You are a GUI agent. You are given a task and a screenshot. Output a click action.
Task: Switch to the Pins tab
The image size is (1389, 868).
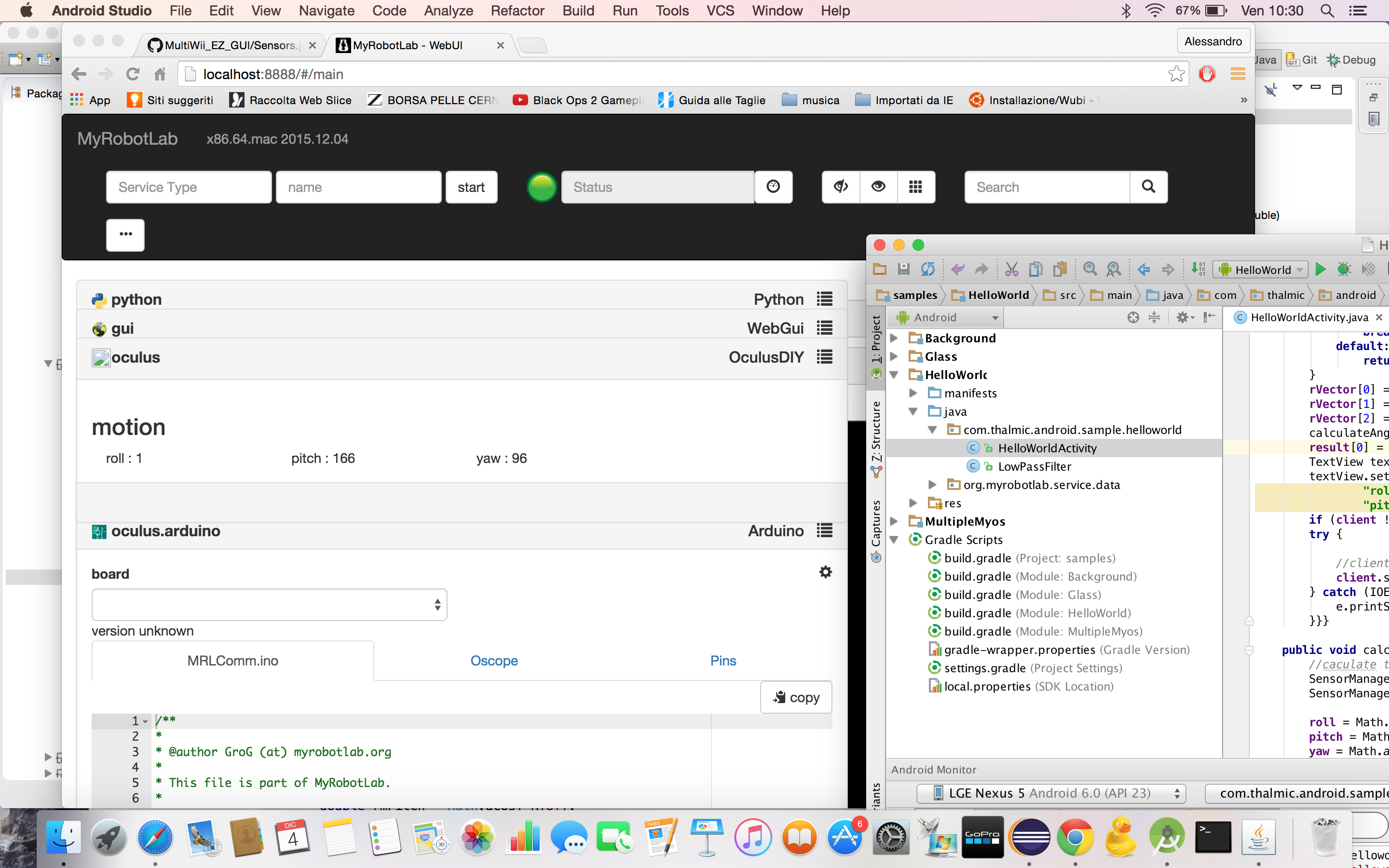click(x=722, y=661)
